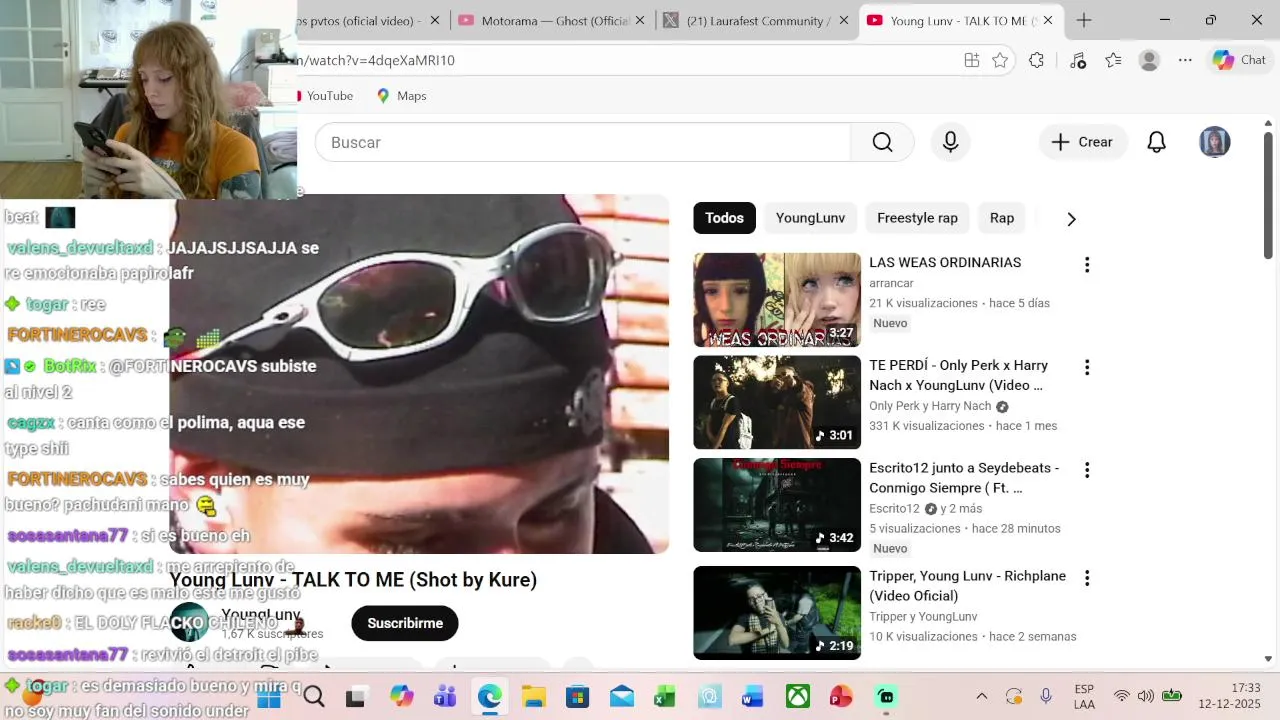Viewport: 1280px width, 720px height.
Task: Close the Young Lunv TALK TO ME tab
Action: pyautogui.click(x=1047, y=20)
